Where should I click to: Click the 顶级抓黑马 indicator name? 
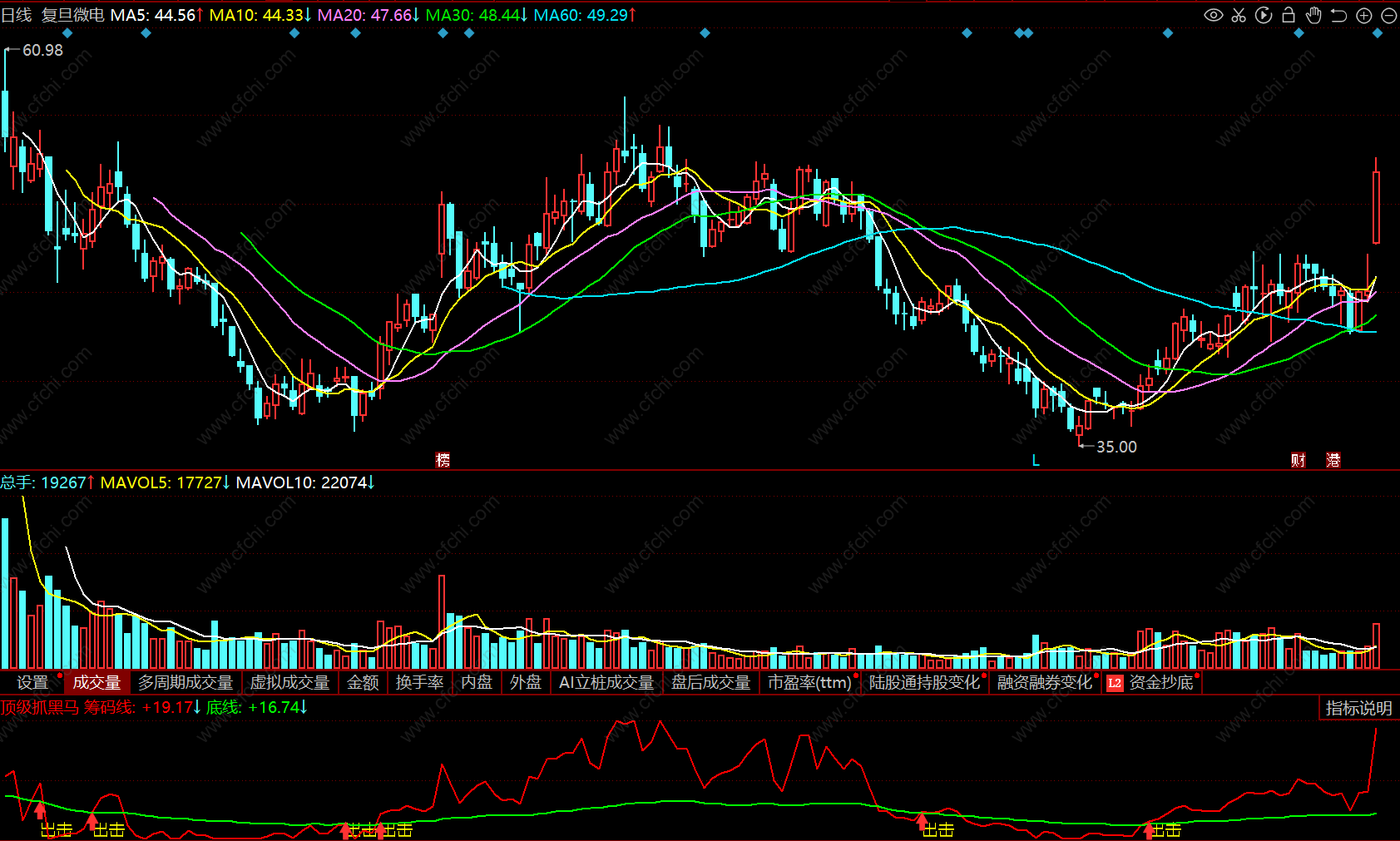(40, 707)
